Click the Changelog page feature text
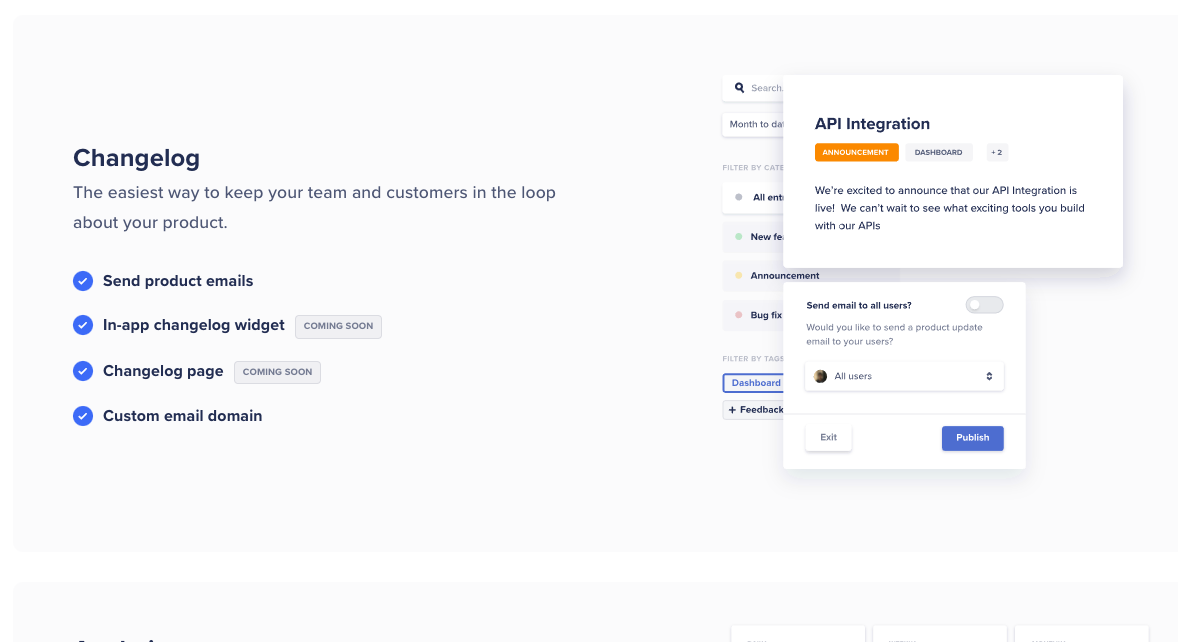 tap(163, 371)
